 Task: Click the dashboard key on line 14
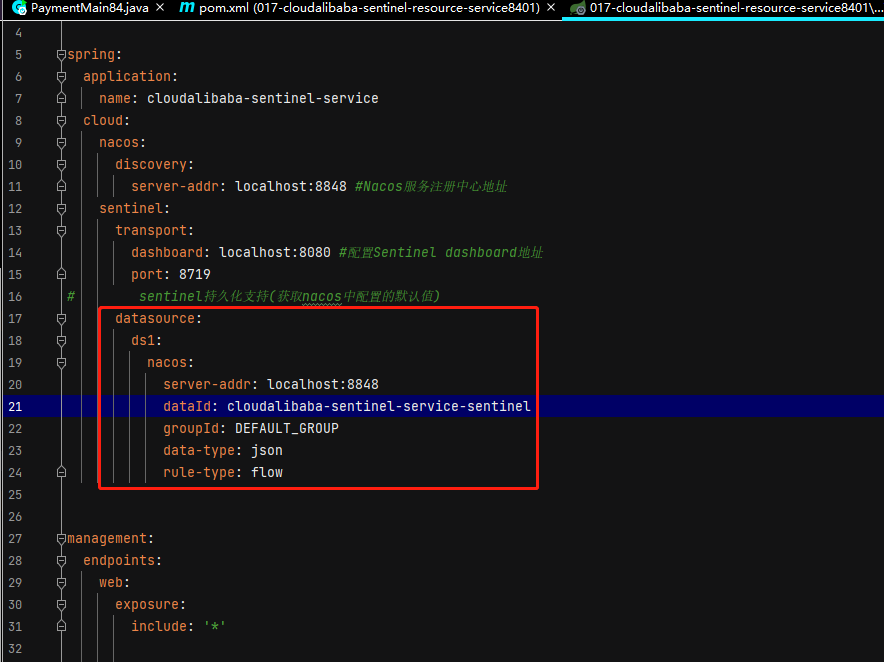point(167,253)
